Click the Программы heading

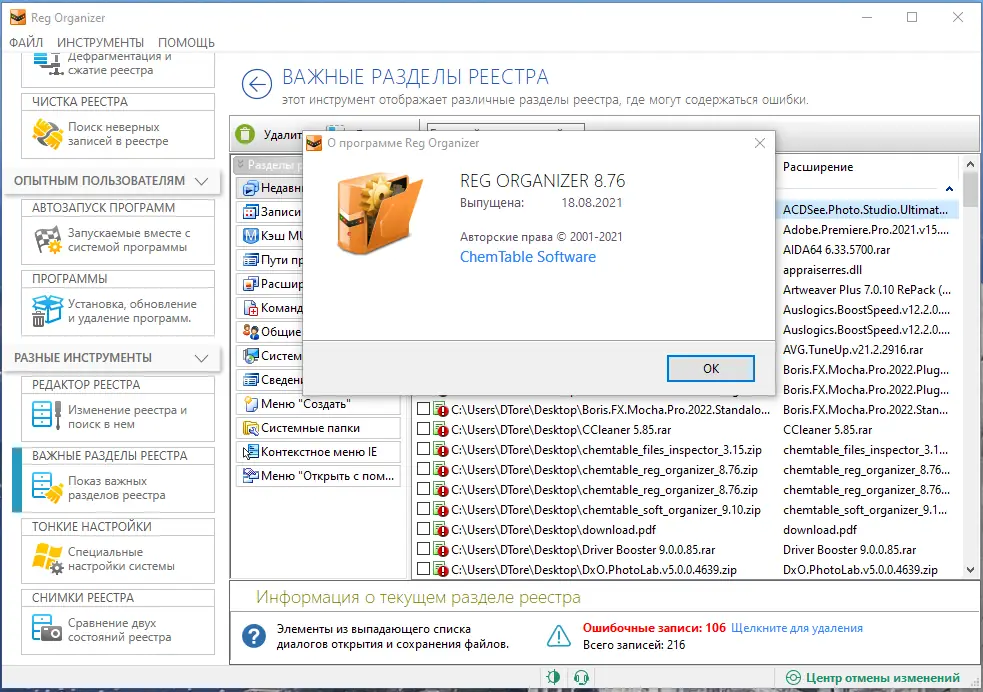(70, 278)
